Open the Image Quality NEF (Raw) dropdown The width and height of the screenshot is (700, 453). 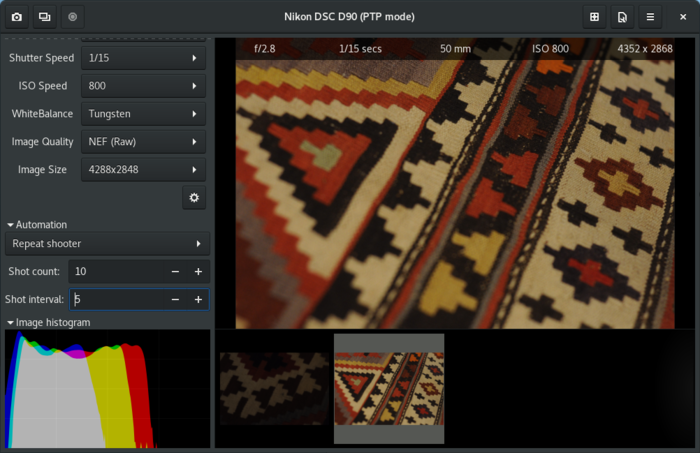click(143, 142)
